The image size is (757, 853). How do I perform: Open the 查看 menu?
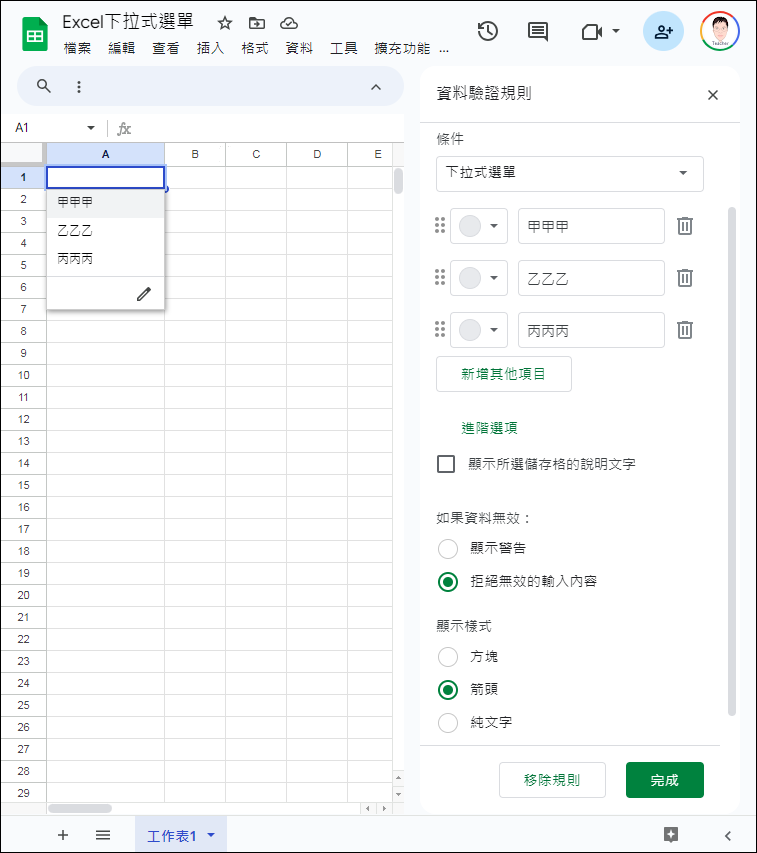point(165,48)
